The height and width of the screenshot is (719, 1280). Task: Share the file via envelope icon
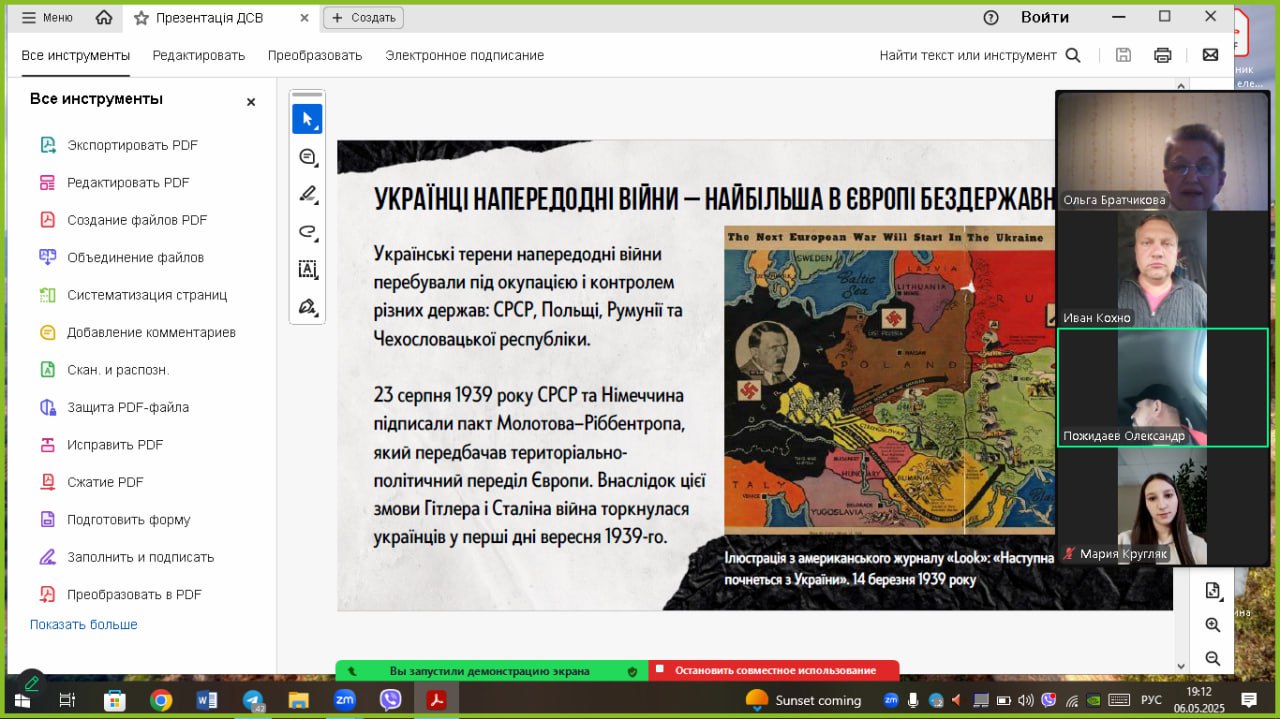tap(1210, 55)
